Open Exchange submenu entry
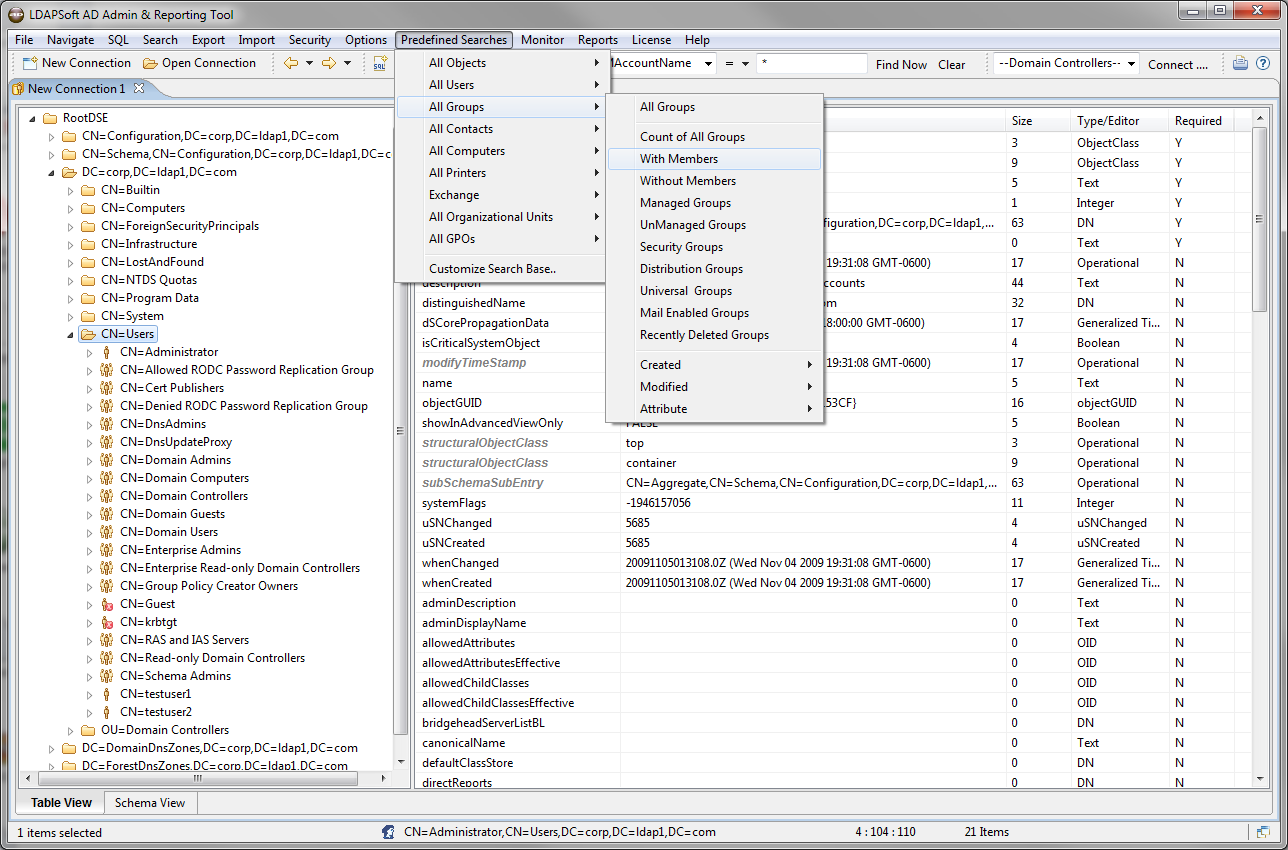The image size is (1288, 850). 501,195
